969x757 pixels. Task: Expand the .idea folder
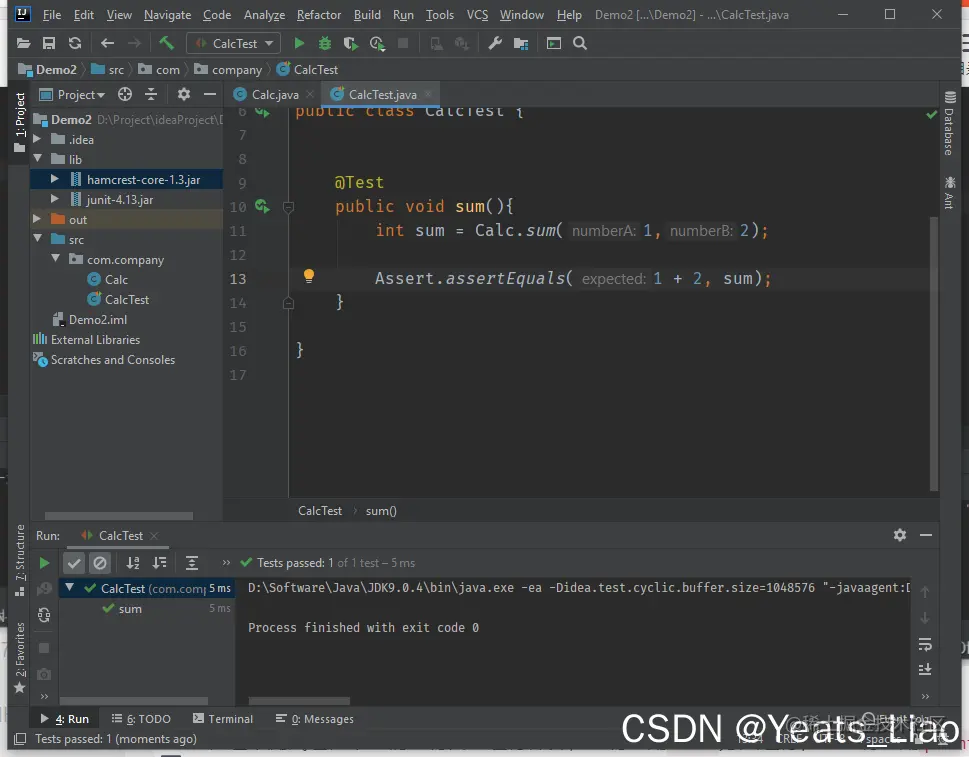pyautogui.click(x=37, y=139)
